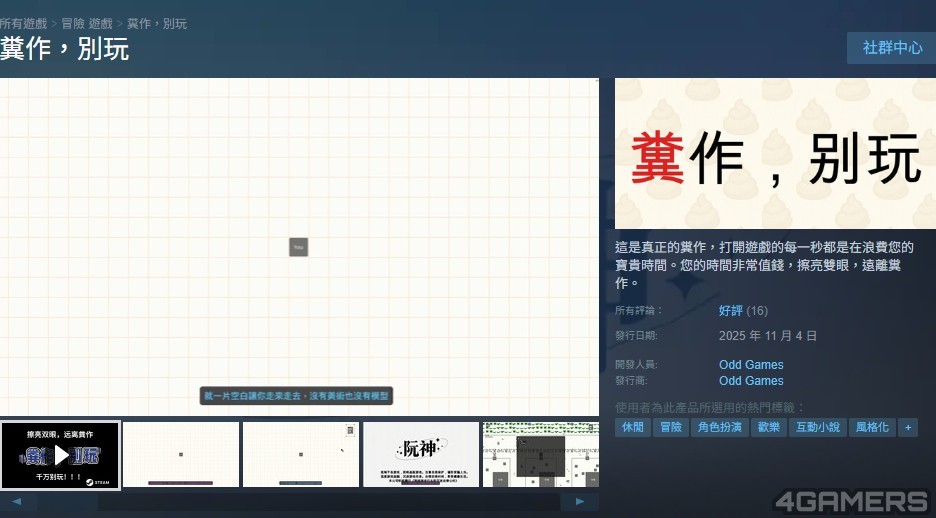This screenshot has height=518, width=936.
Task: Click the 糞作，別玩 breadcrumb link
Action: pyautogui.click(x=157, y=23)
